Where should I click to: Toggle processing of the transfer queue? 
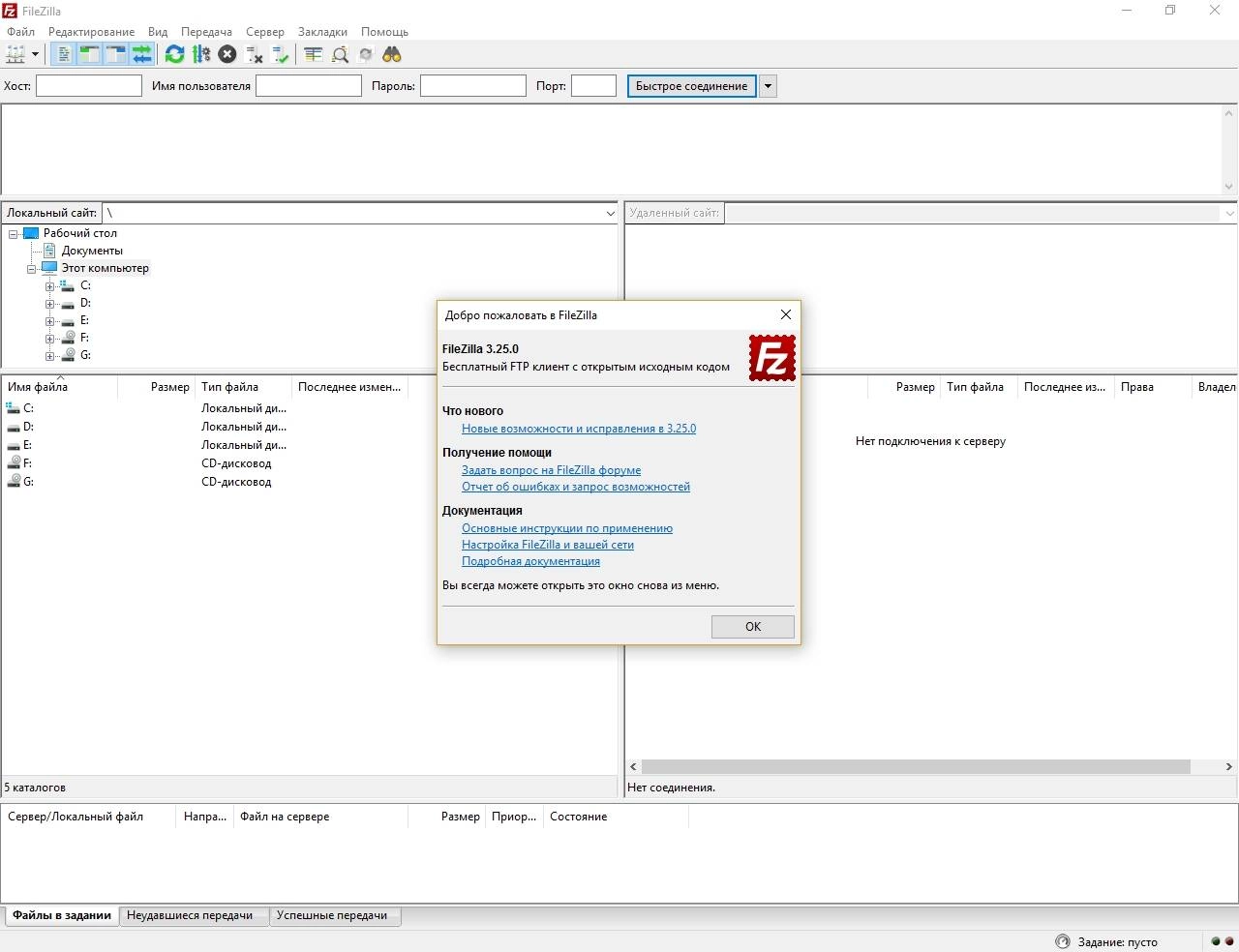tap(201, 55)
